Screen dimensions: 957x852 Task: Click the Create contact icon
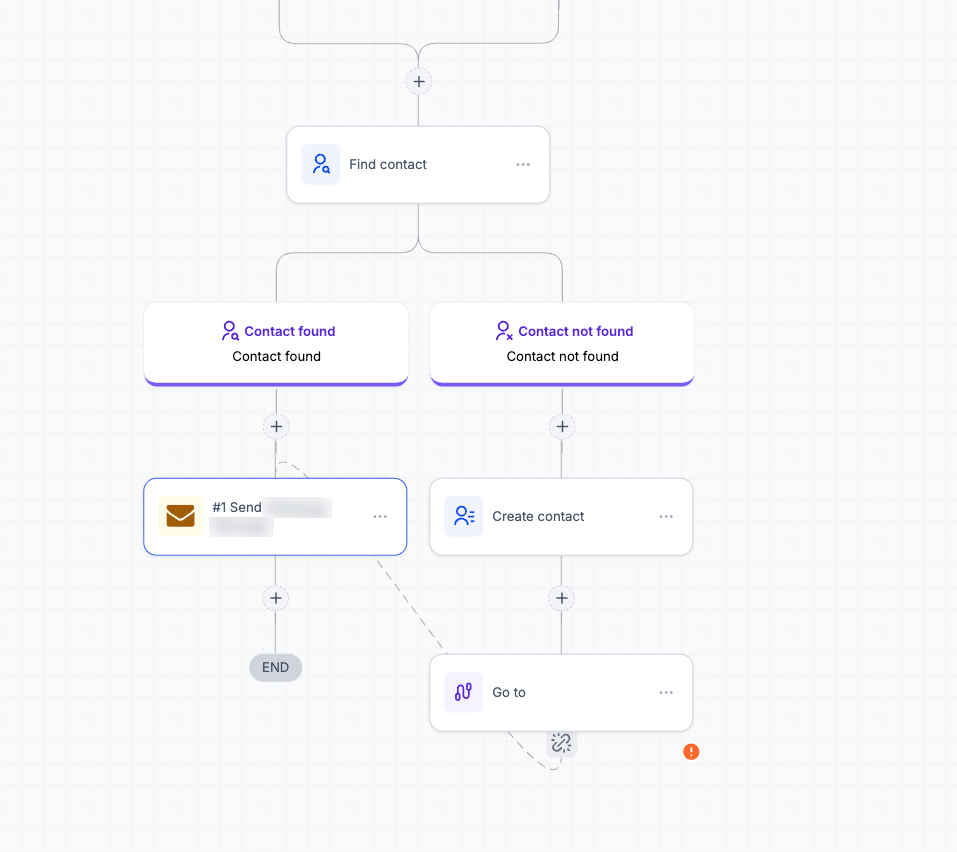[x=464, y=516]
